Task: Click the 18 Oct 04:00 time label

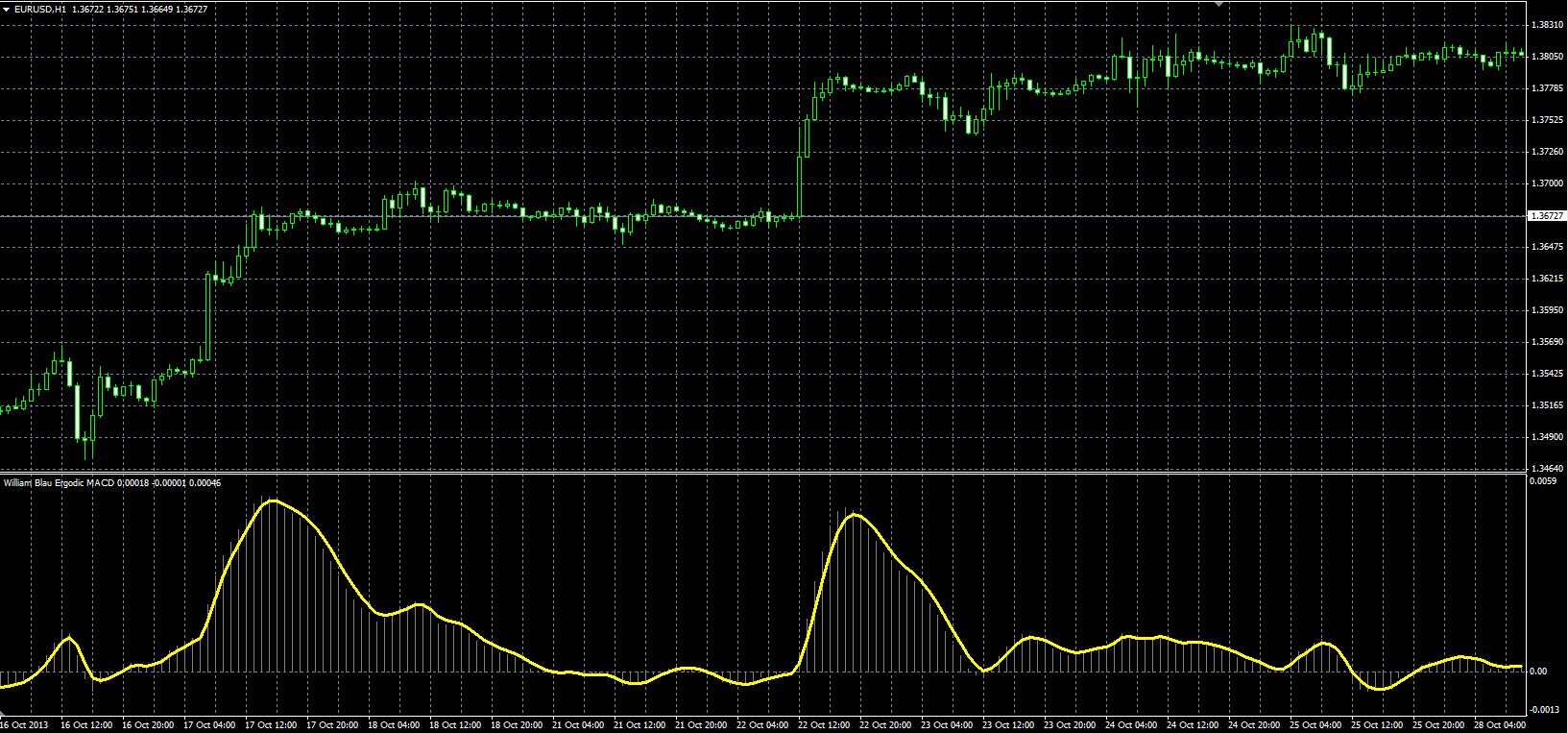Action: point(394,725)
